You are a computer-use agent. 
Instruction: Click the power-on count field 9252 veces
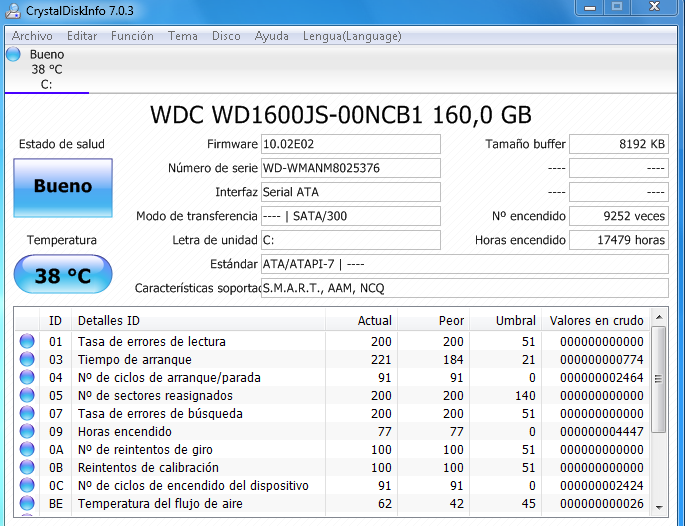tap(619, 216)
